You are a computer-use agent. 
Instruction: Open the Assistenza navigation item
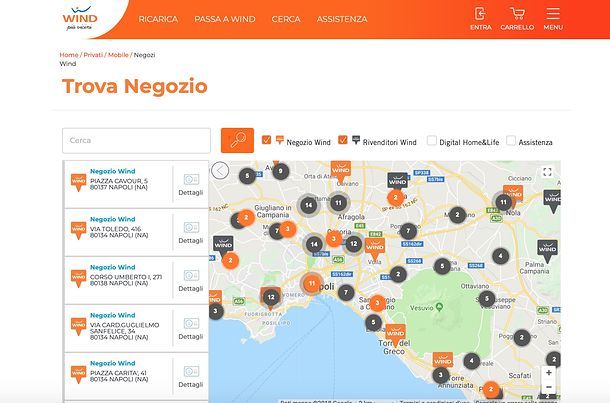342,19
